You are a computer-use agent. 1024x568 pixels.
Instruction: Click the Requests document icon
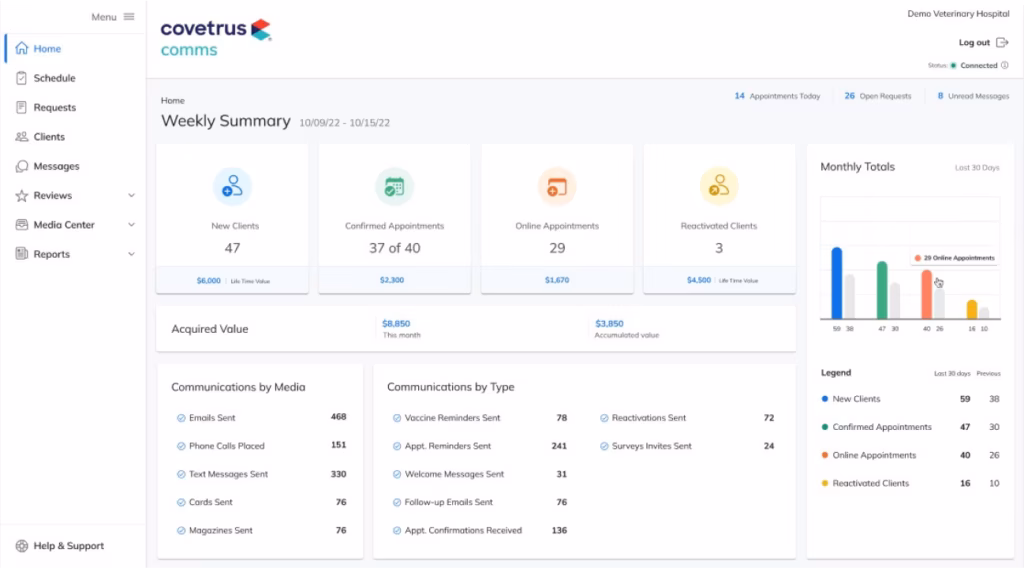coord(22,107)
